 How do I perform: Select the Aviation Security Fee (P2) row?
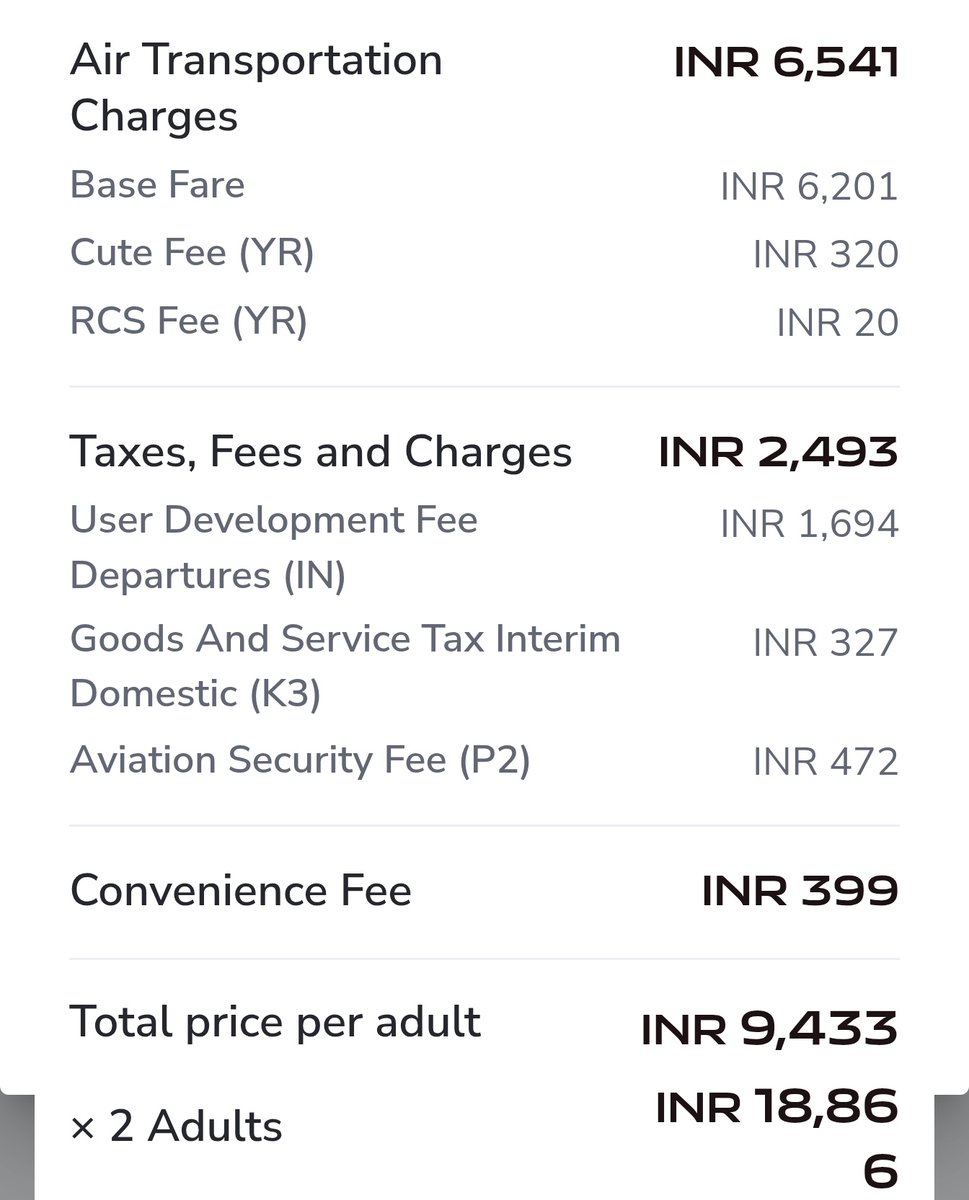click(x=484, y=760)
